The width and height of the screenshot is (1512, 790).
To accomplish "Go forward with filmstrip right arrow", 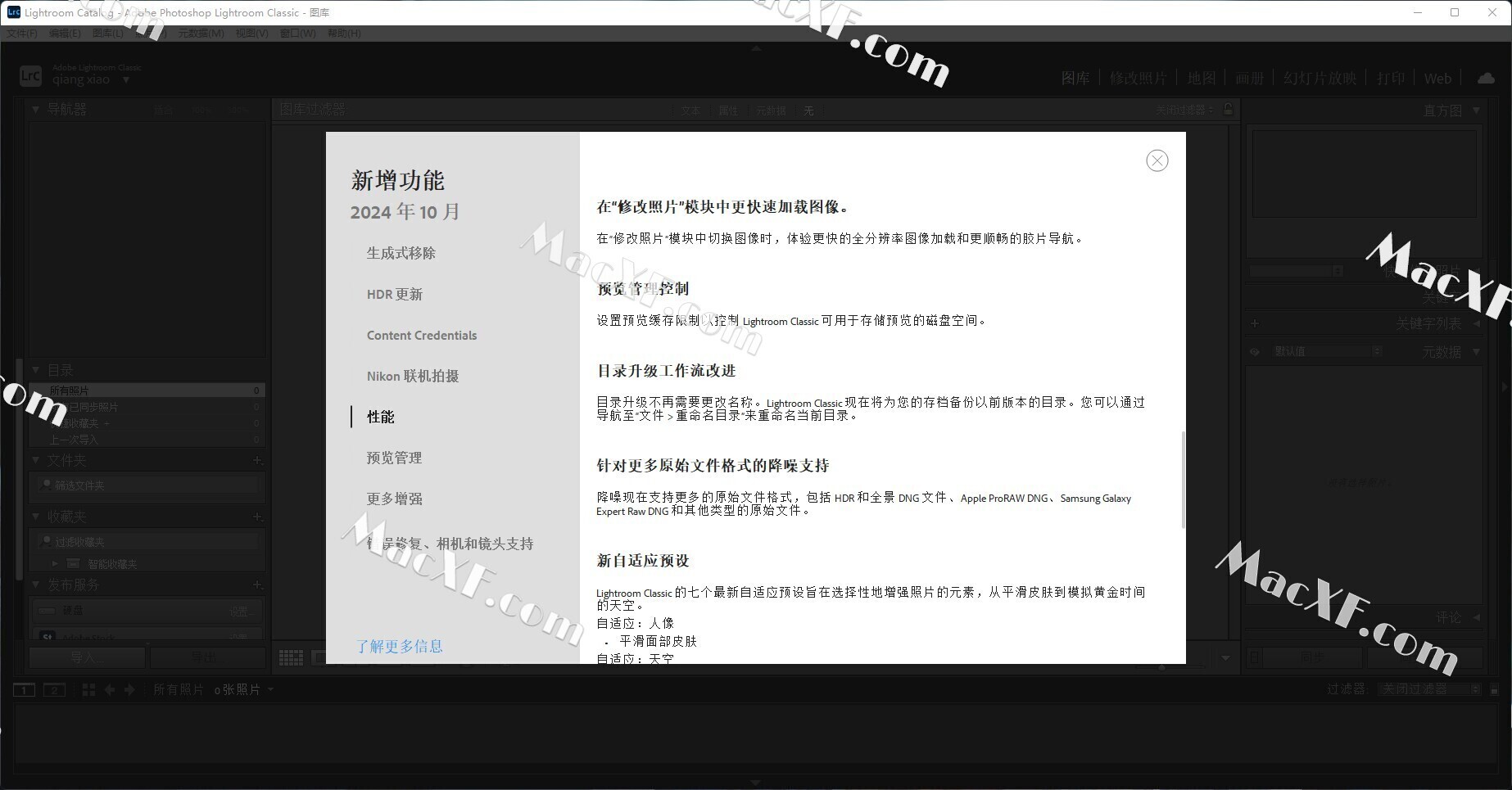I will click(129, 690).
